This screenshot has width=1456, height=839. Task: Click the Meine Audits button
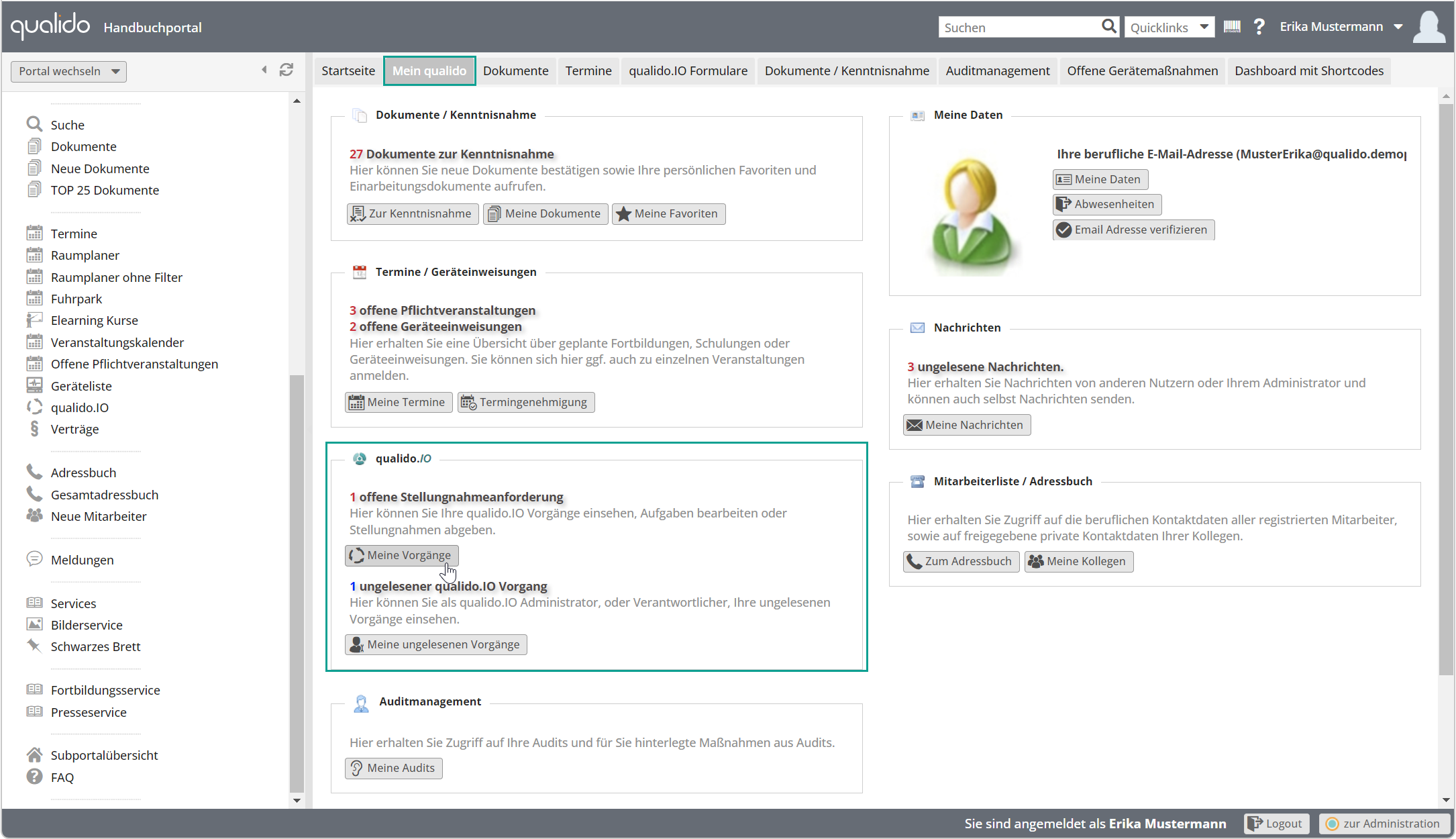[x=394, y=768]
